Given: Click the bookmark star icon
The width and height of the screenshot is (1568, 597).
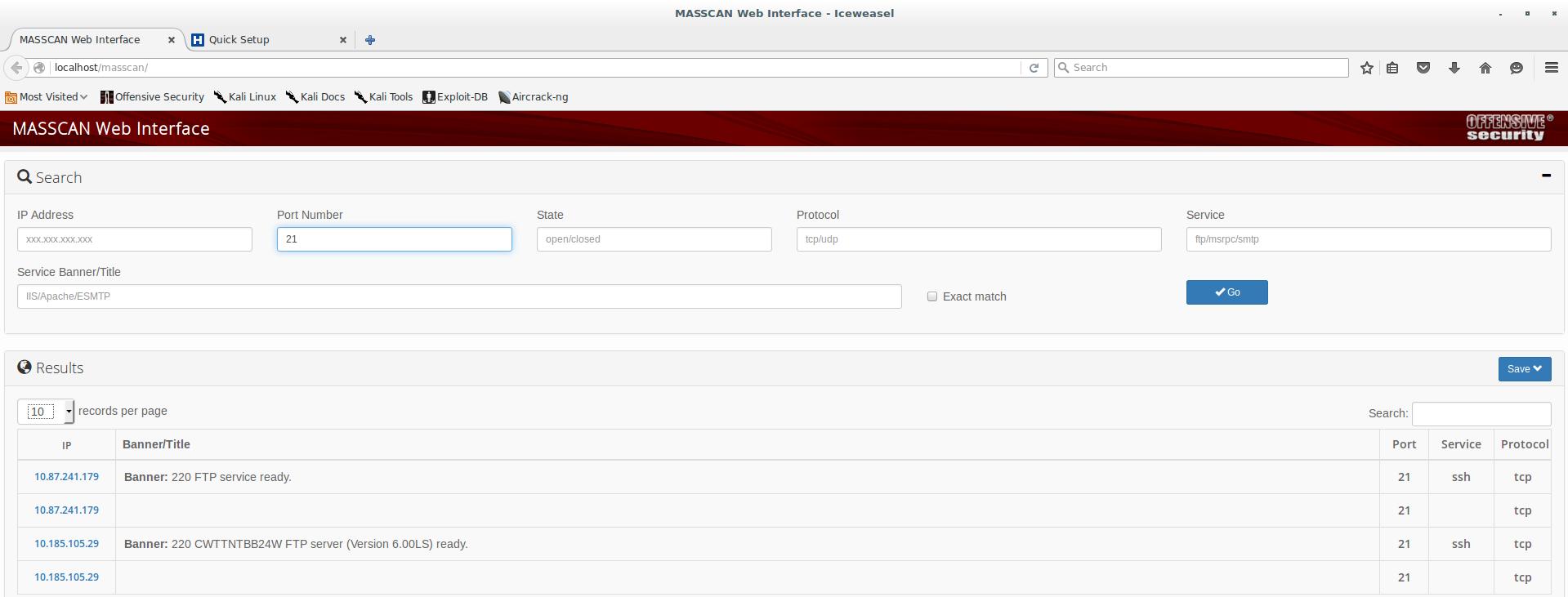Looking at the screenshot, I should point(1366,68).
